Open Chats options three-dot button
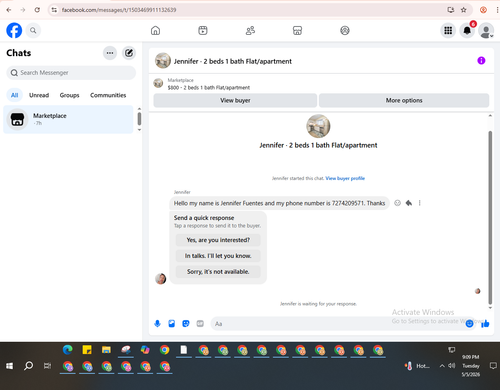The width and height of the screenshot is (500, 390). 110,53
